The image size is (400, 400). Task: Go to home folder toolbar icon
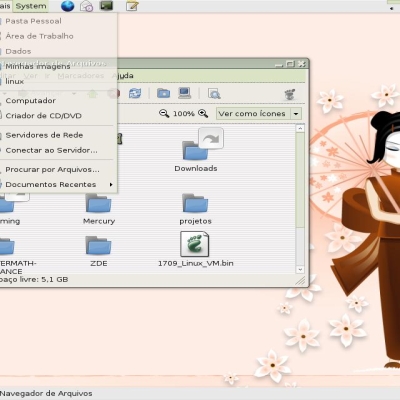point(163,93)
